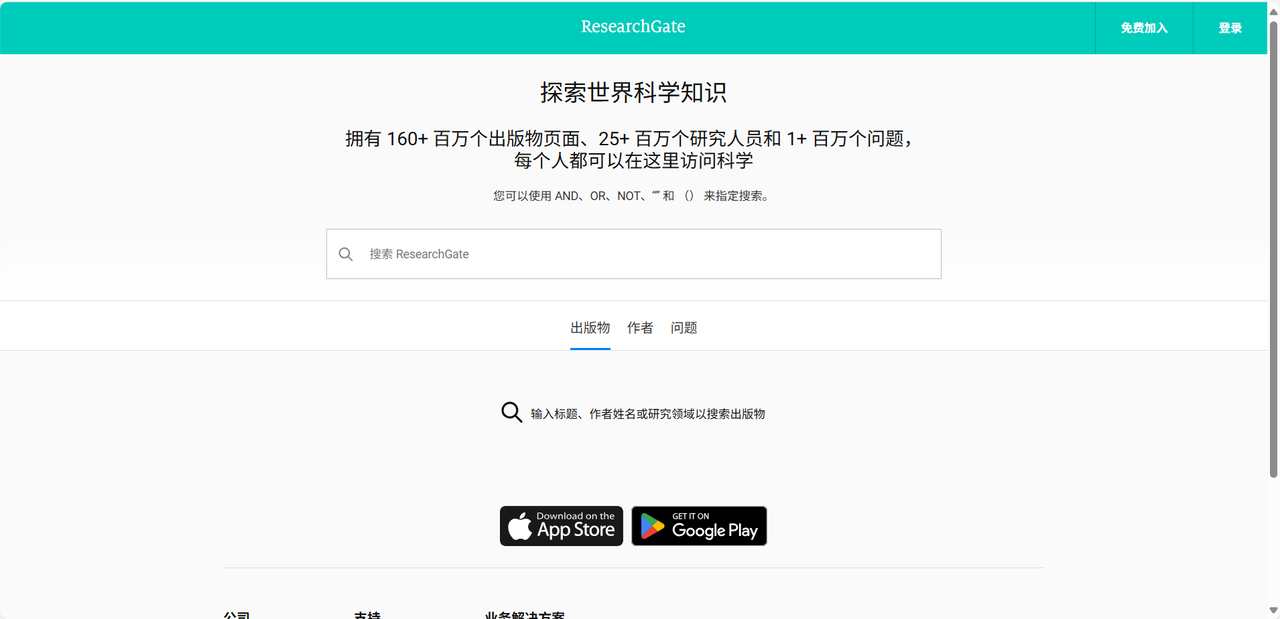Open the 登录 login link
Image resolution: width=1280 pixels, height=619 pixels.
[x=1230, y=28]
